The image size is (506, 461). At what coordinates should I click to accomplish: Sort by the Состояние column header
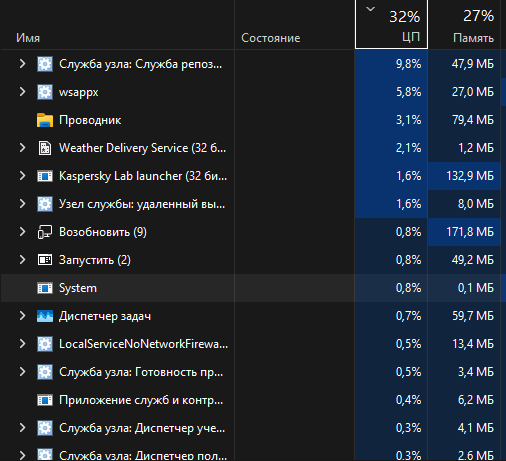coord(294,25)
